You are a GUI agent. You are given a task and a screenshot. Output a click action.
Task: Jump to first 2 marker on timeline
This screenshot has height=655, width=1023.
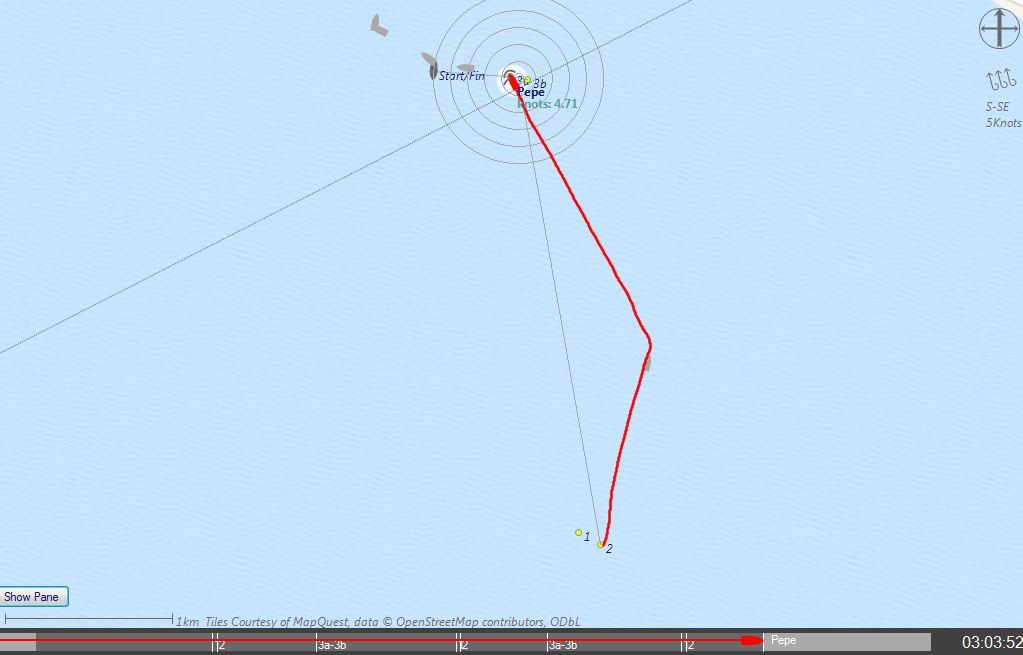click(x=219, y=645)
